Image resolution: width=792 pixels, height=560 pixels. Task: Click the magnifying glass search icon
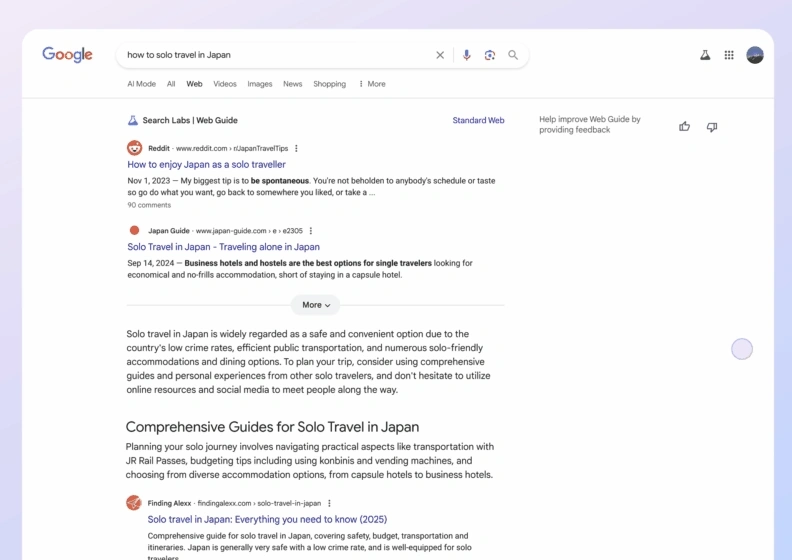point(513,55)
